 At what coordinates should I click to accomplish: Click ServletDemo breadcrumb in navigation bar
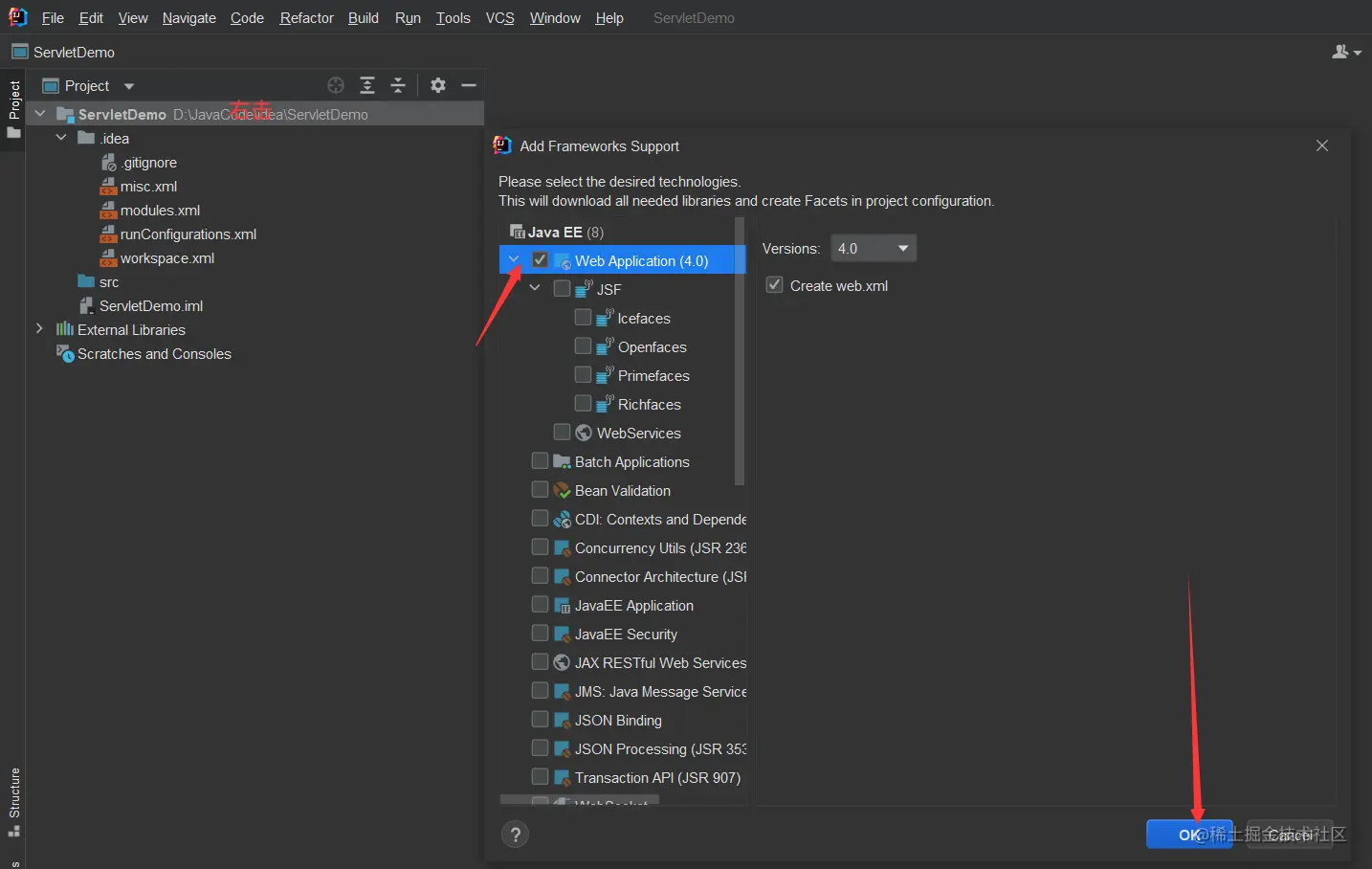pos(63,52)
